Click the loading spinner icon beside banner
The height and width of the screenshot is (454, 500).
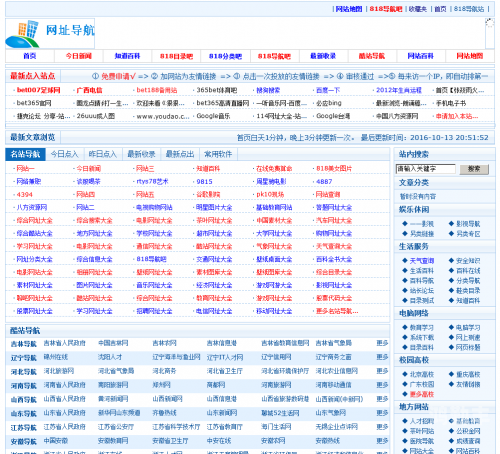pos(490,23)
